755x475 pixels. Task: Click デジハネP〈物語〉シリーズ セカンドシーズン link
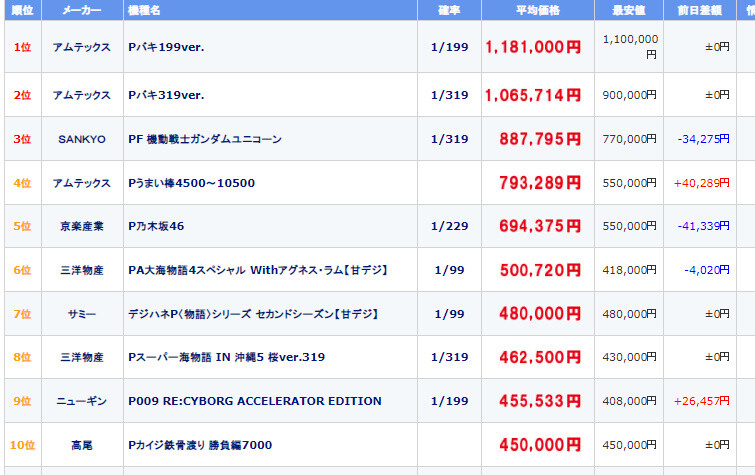pos(253,314)
